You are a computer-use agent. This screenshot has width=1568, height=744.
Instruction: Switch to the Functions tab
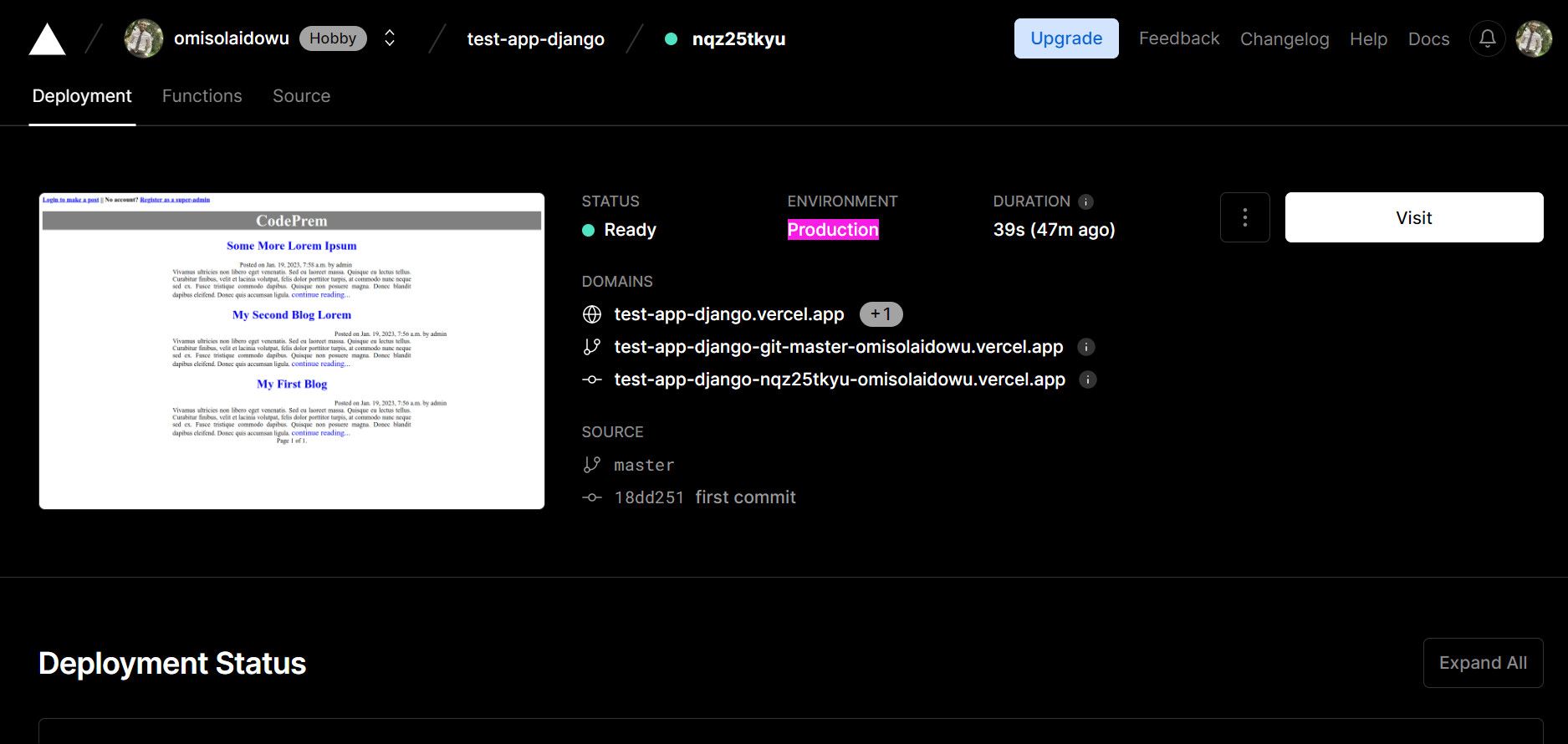[202, 96]
